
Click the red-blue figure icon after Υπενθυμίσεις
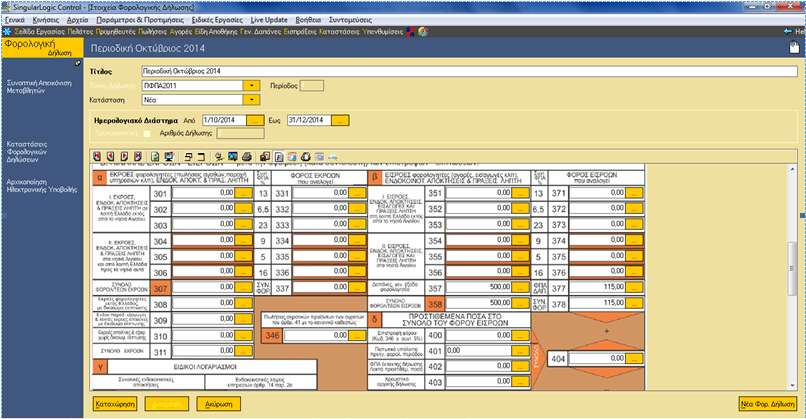click(x=411, y=32)
